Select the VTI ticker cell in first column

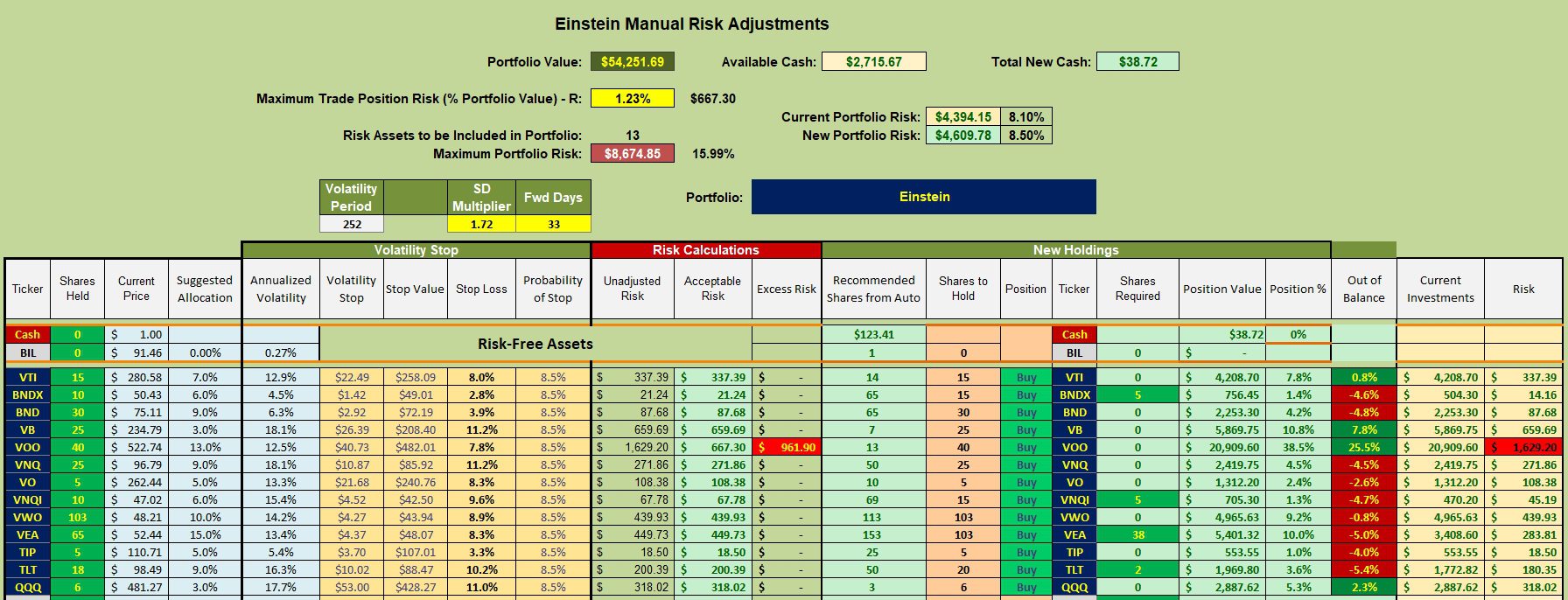27,377
